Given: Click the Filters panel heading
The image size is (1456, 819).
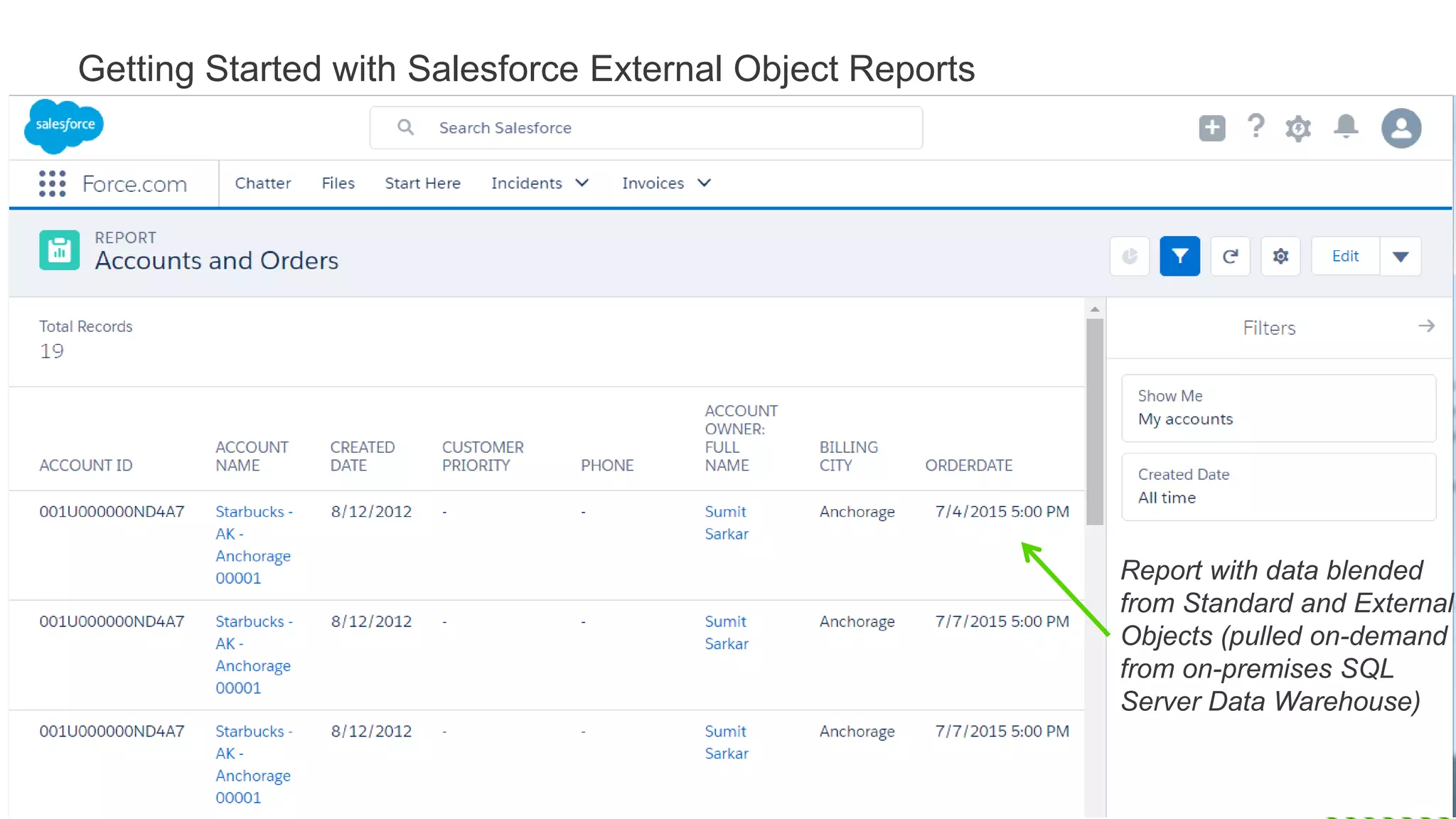Looking at the screenshot, I should (x=1269, y=328).
